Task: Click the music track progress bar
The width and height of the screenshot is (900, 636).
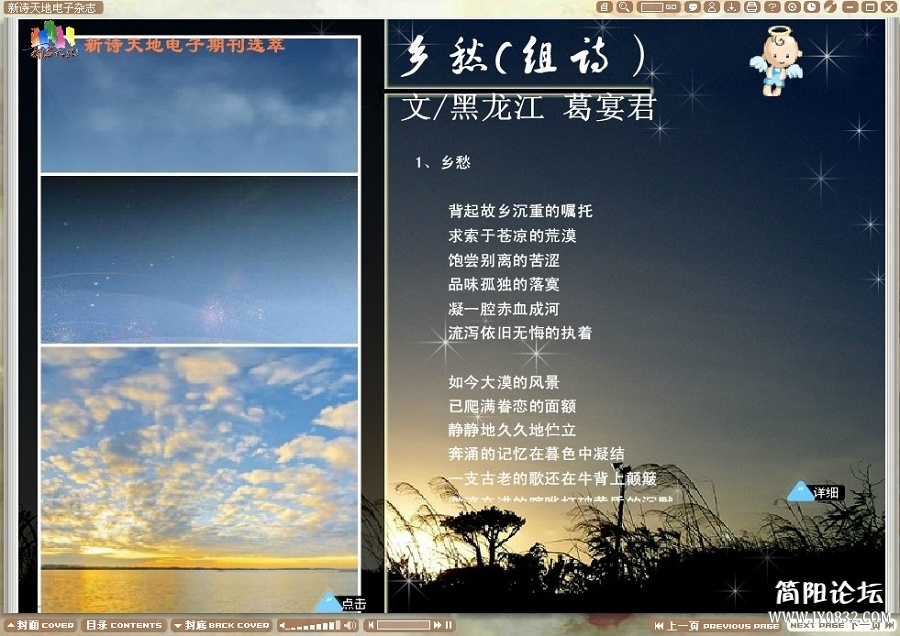Action: click(x=403, y=625)
